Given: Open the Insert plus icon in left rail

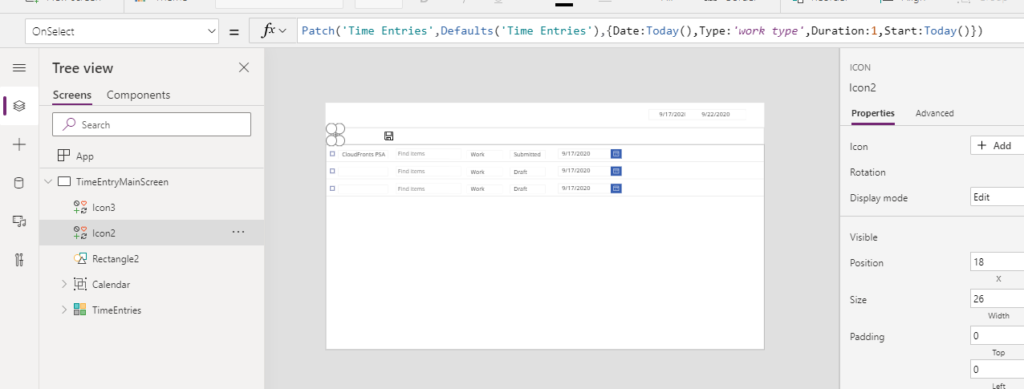Looking at the screenshot, I should [19, 145].
